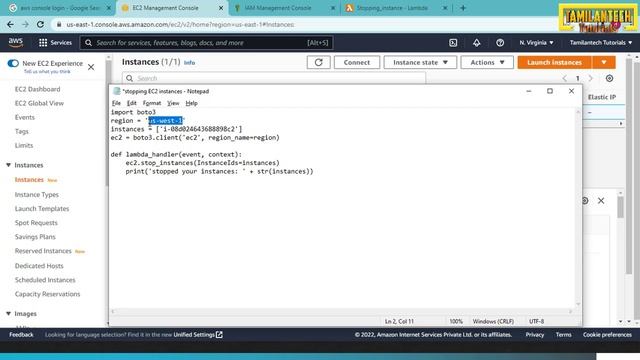This screenshot has width=640, height=360.
Task: Click the AWS services search field
Action: tap(207, 42)
